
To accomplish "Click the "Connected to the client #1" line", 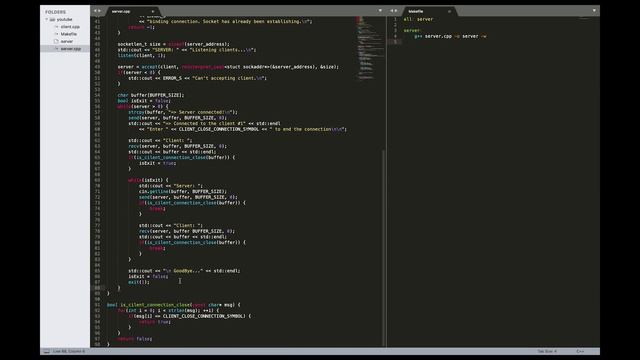I will pyautogui.click(x=204, y=123).
